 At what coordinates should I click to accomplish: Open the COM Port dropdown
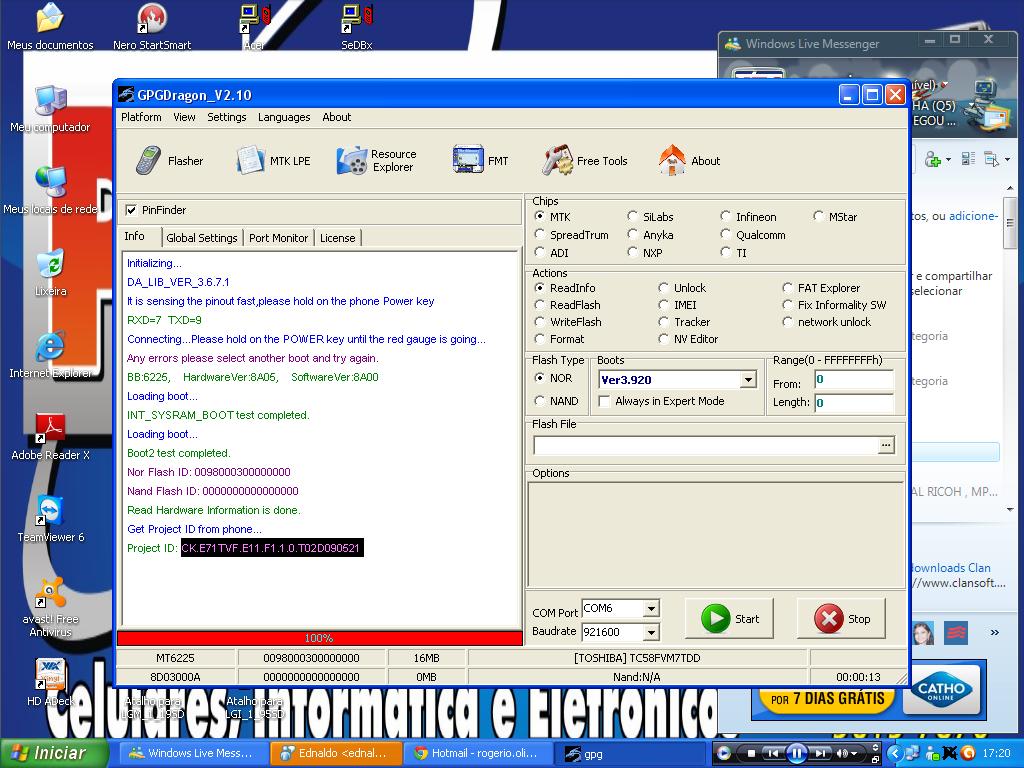coord(651,609)
